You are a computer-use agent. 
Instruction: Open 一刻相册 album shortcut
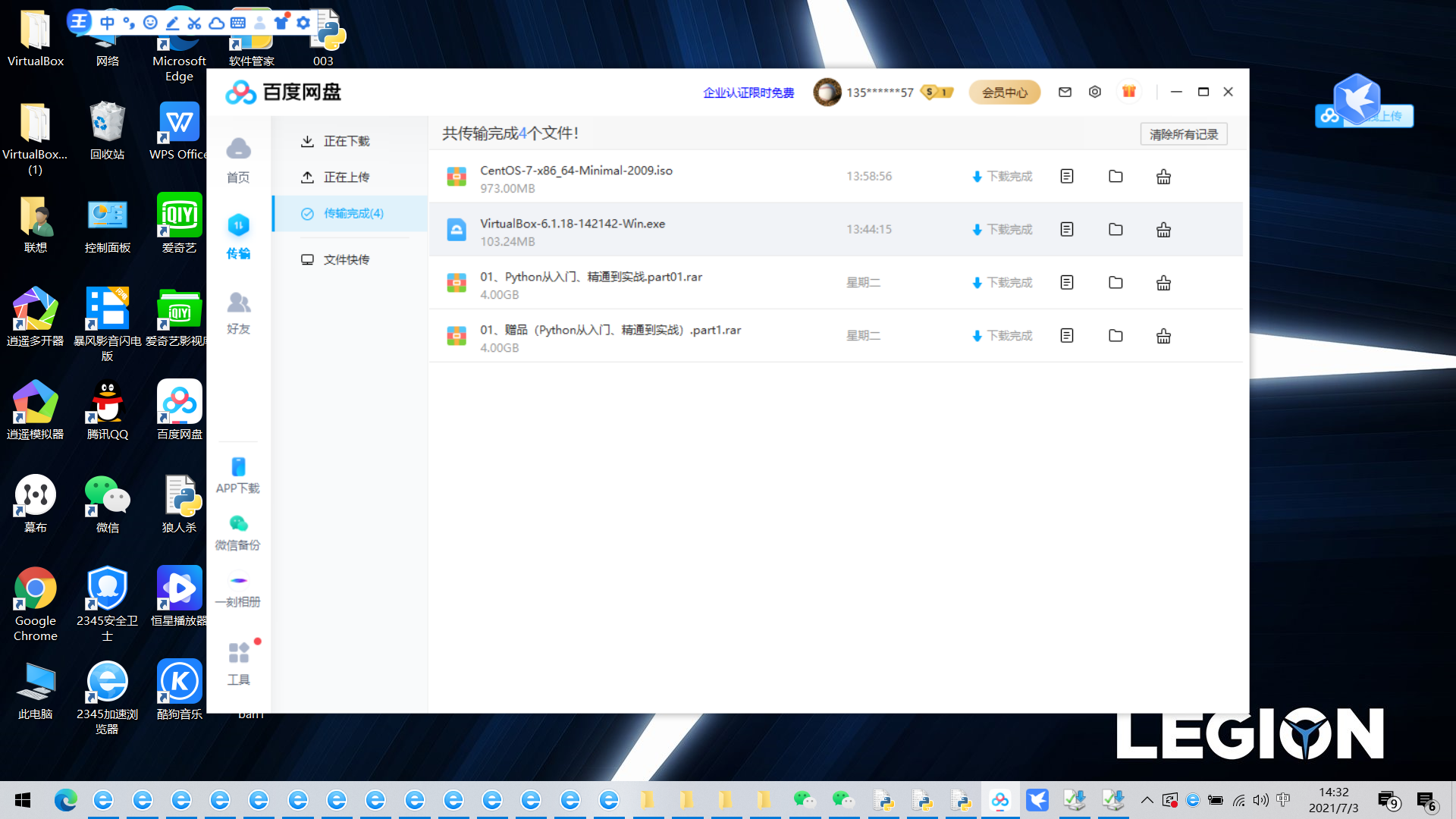pyautogui.click(x=238, y=590)
